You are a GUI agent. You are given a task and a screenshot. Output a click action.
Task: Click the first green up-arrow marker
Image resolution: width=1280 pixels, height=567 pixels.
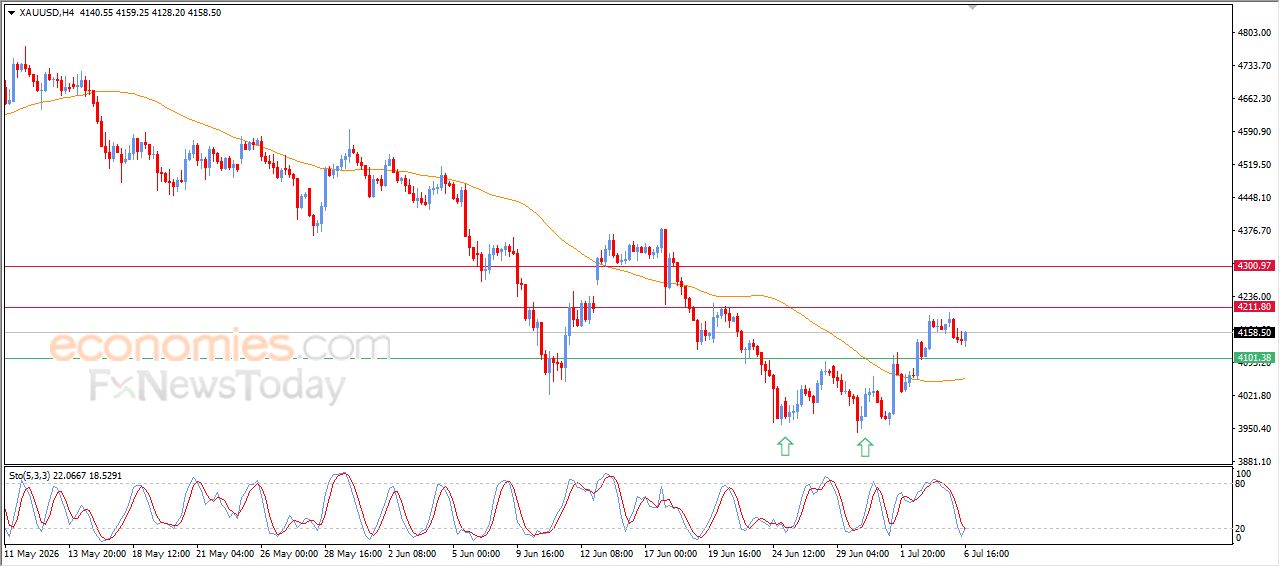pyautogui.click(x=785, y=447)
